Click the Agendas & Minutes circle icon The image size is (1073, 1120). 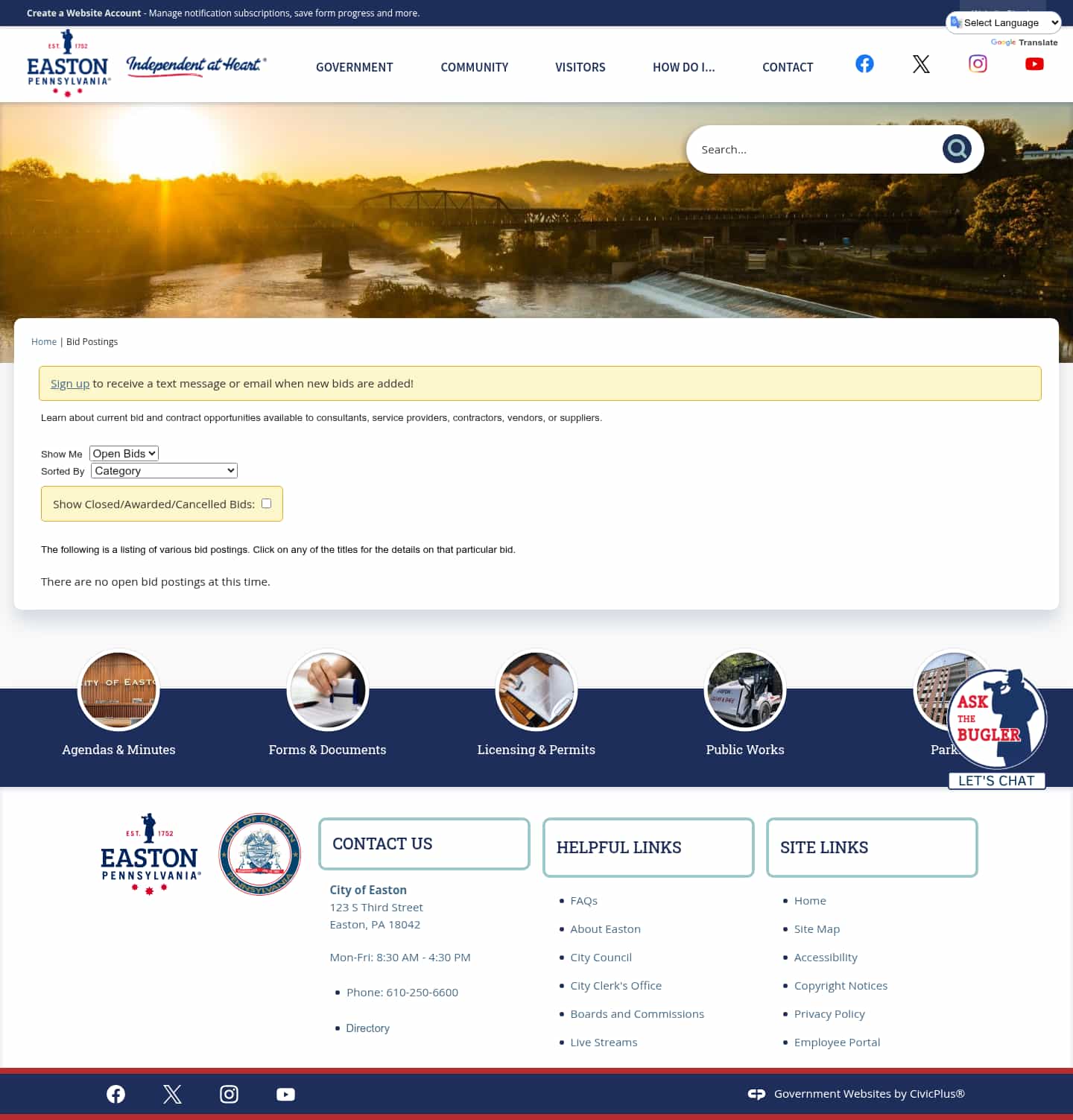pyautogui.click(x=118, y=689)
